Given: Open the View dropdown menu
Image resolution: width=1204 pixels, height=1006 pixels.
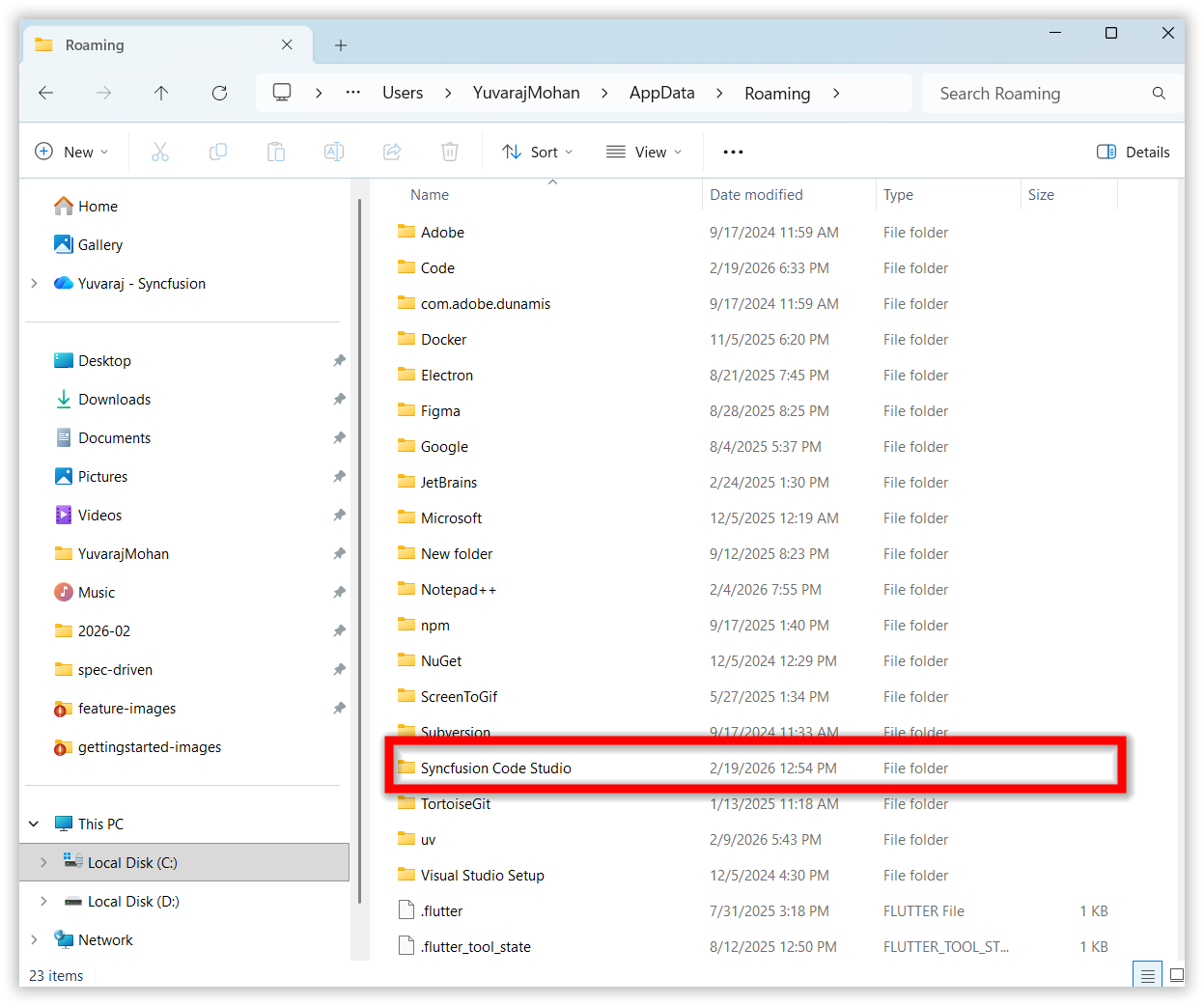Looking at the screenshot, I should coord(644,152).
